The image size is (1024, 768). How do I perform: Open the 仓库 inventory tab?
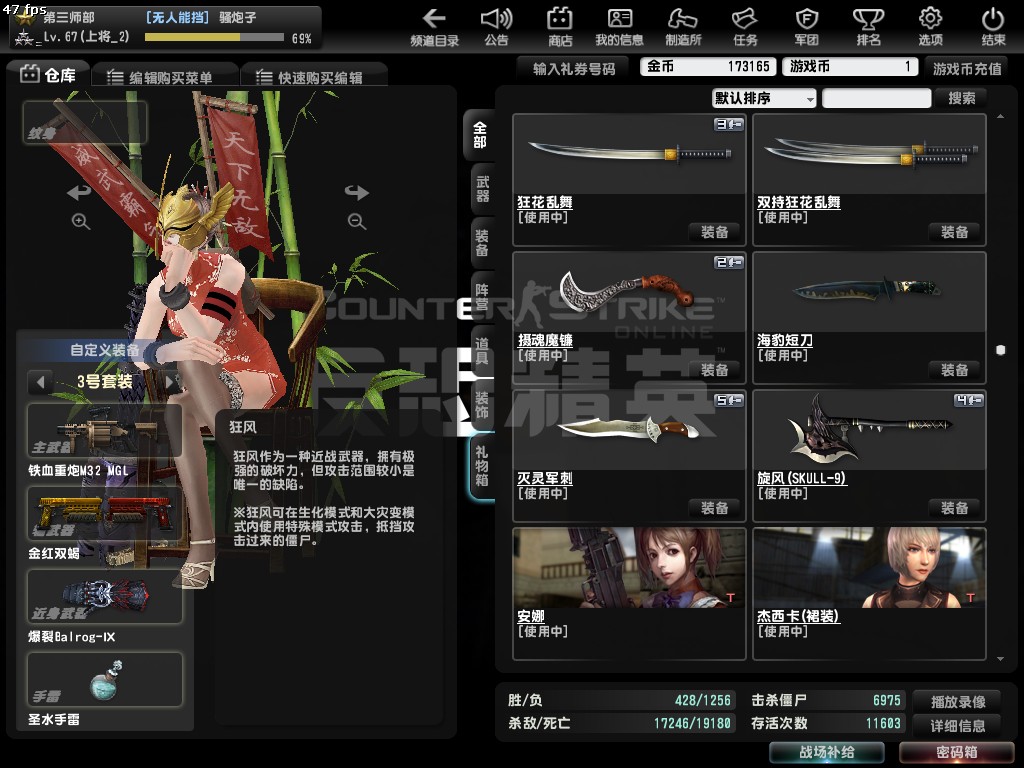click(x=48, y=74)
